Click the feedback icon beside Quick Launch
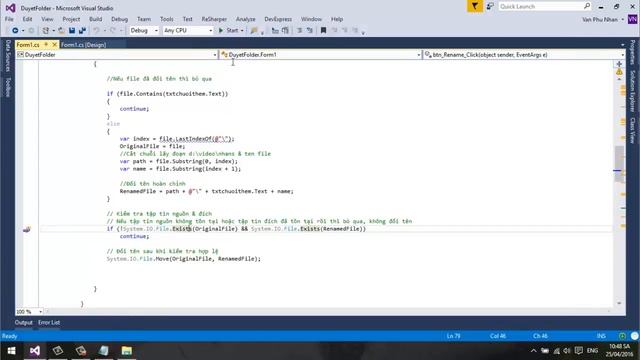 tap(490, 7)
